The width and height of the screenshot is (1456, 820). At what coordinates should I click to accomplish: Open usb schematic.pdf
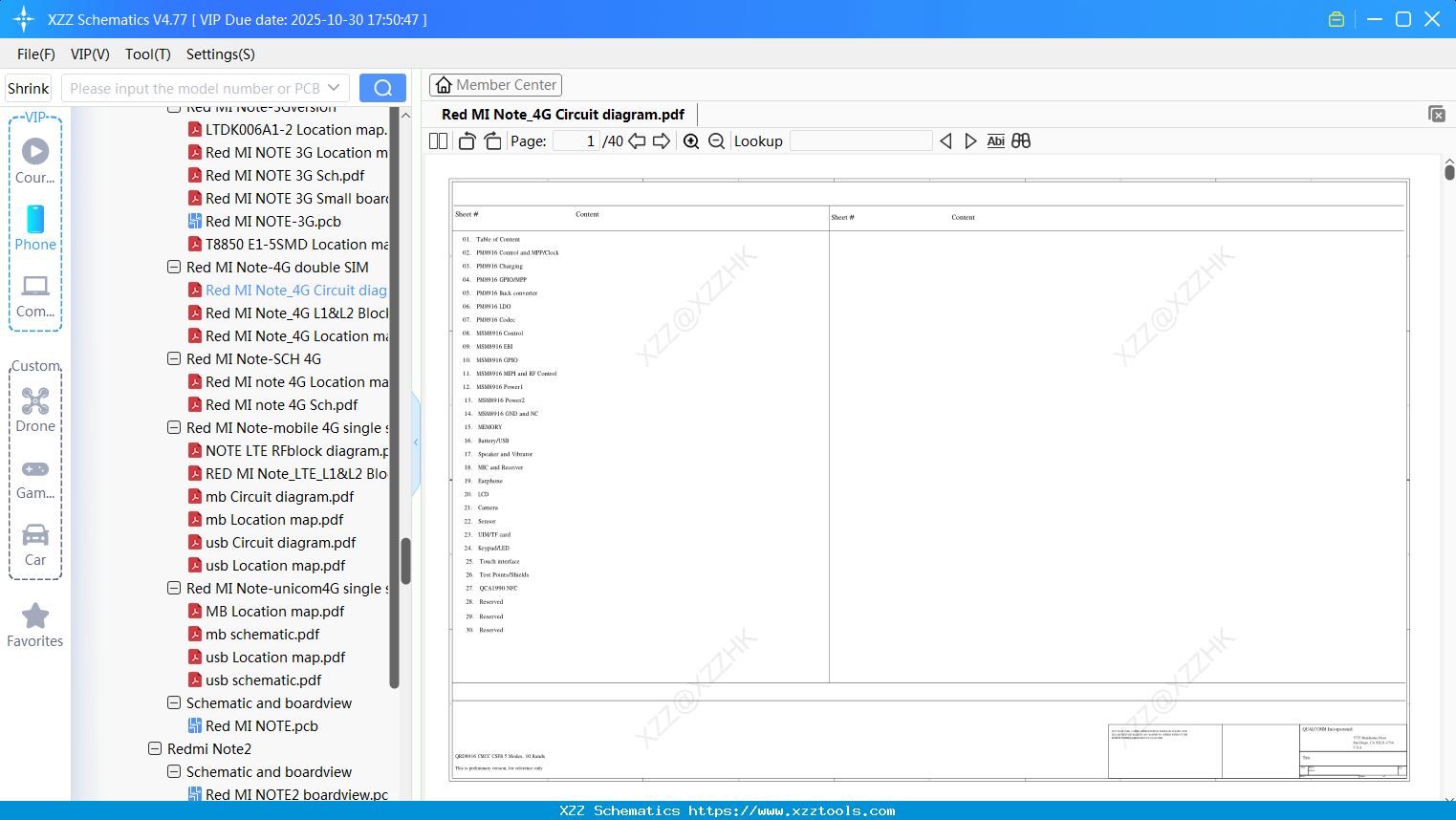coord(255,680)
